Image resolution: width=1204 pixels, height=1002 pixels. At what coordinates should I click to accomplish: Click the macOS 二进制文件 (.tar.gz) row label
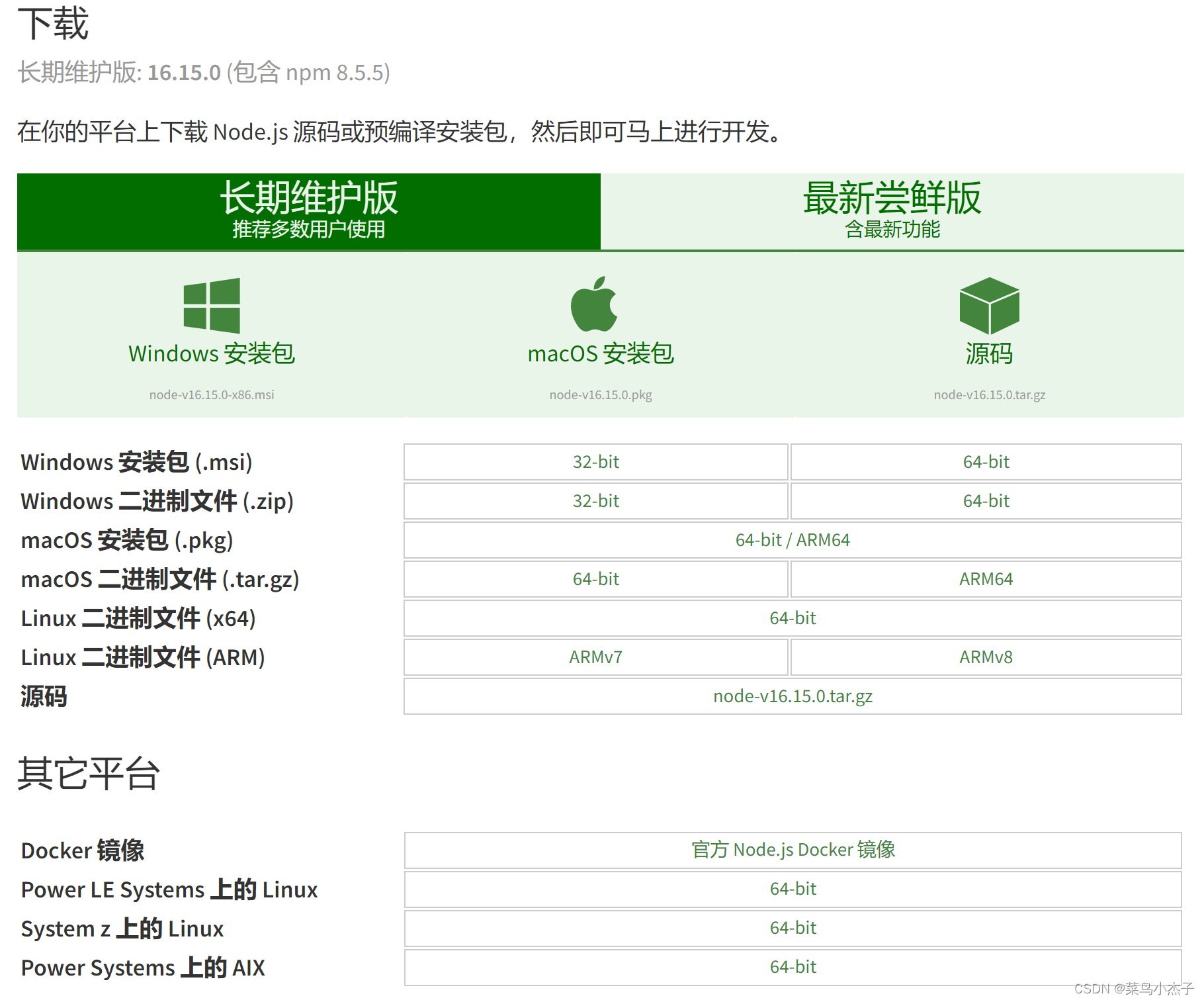click(x=160, y=579)
